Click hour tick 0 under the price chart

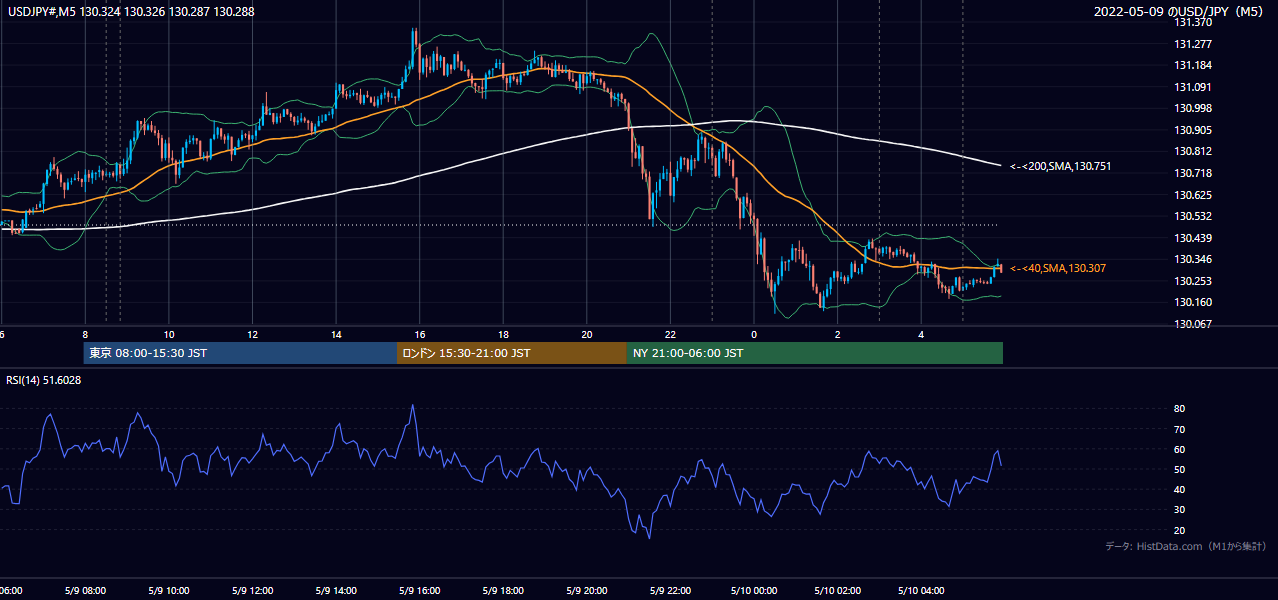point(754,334)
